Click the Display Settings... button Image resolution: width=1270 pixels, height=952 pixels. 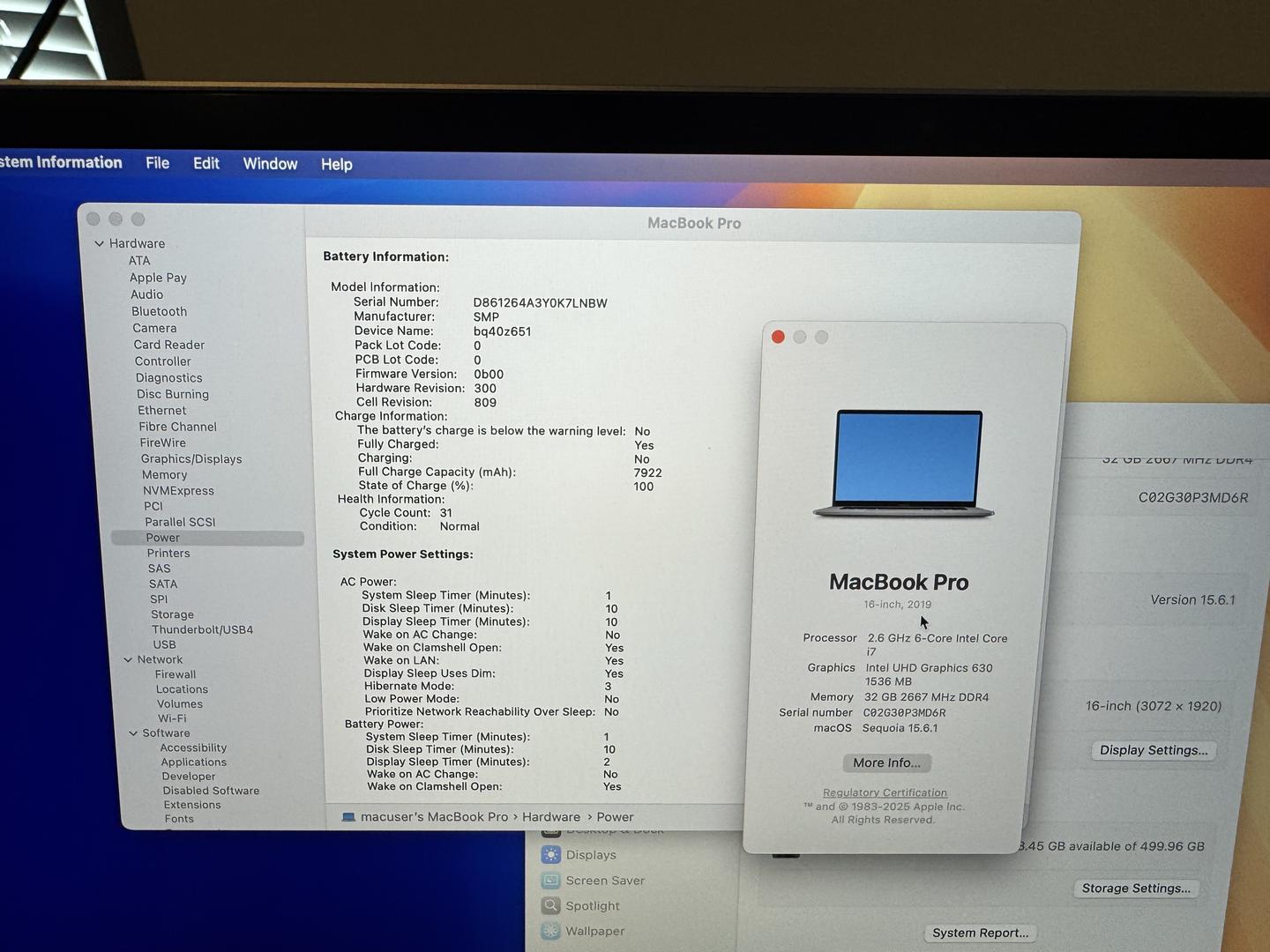(1154, 750)
